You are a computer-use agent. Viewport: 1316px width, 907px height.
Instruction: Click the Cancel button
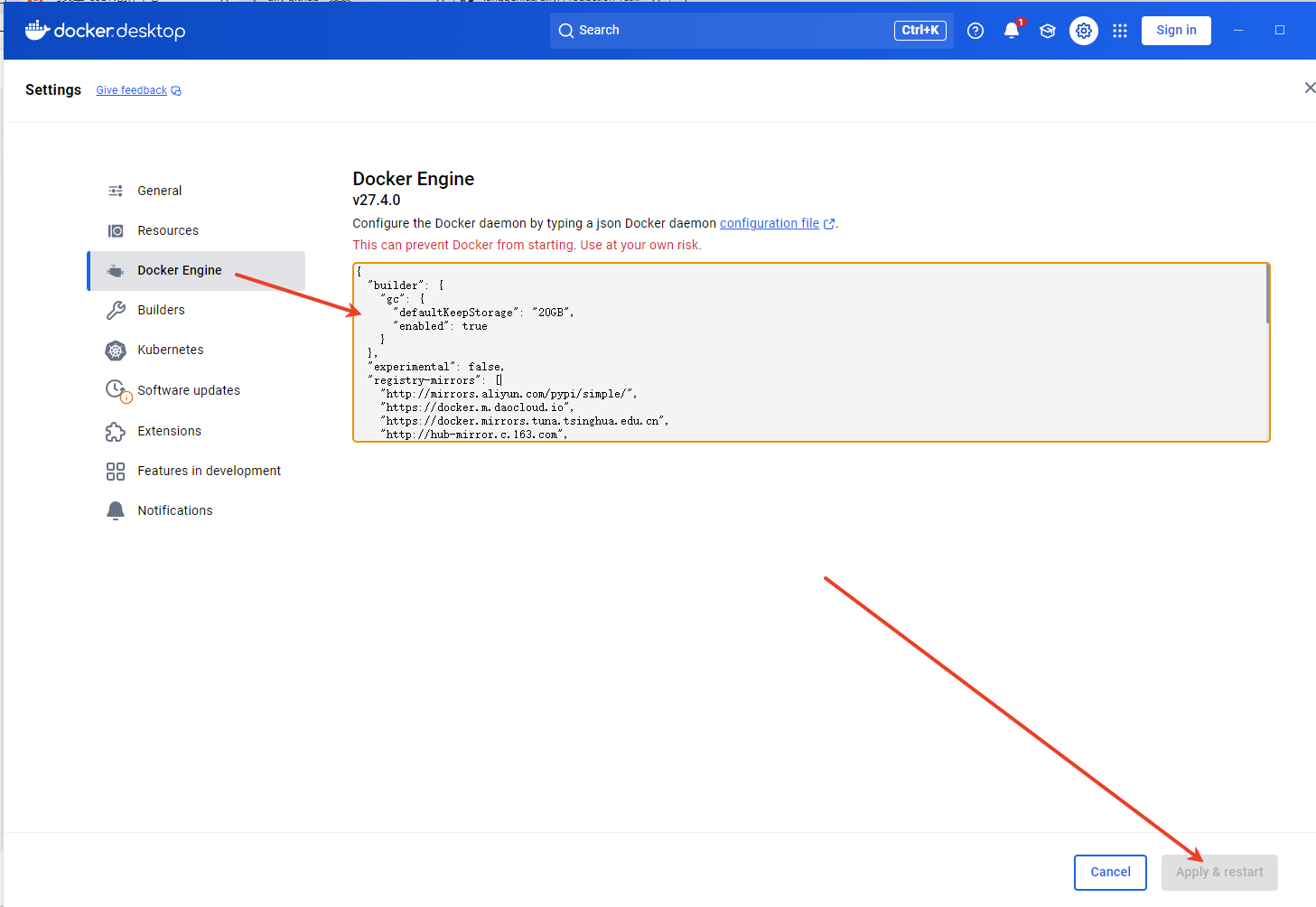tap(1110, 872)
